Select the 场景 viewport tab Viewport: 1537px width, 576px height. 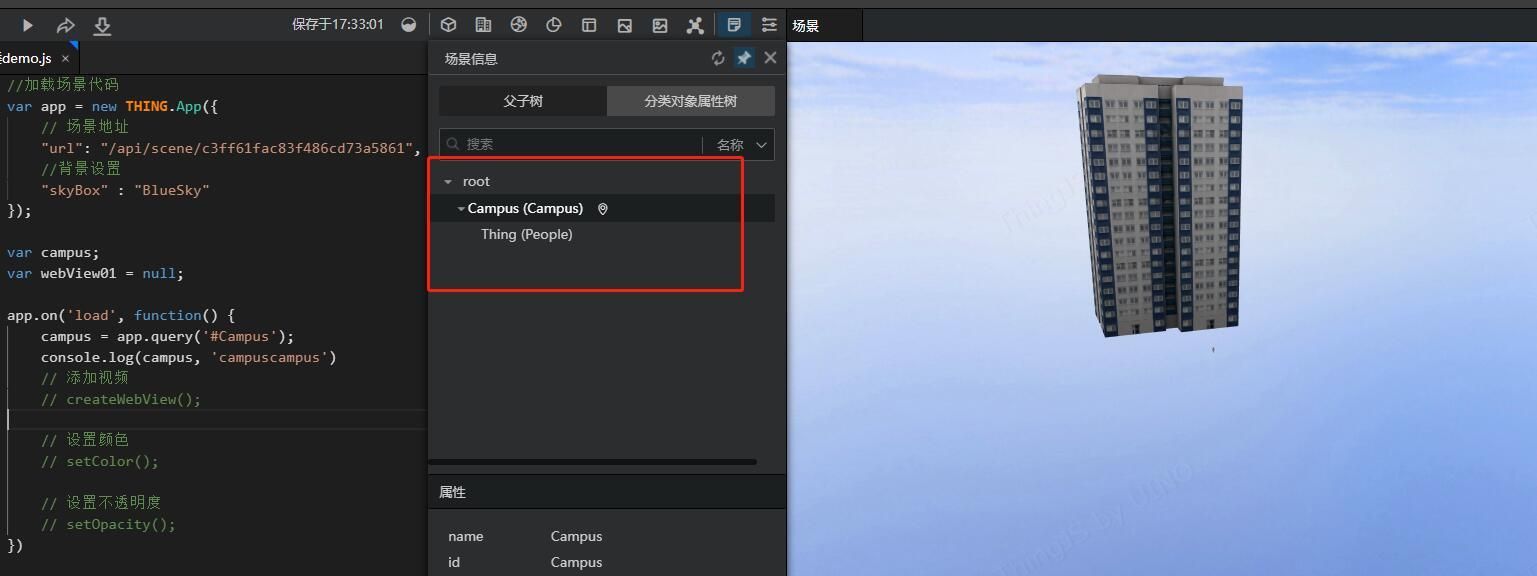coord(824,26)
